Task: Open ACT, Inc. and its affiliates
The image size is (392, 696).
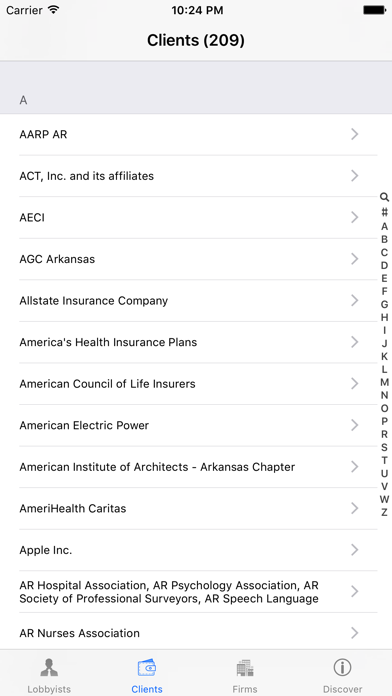Action: [x=196, y=176]
